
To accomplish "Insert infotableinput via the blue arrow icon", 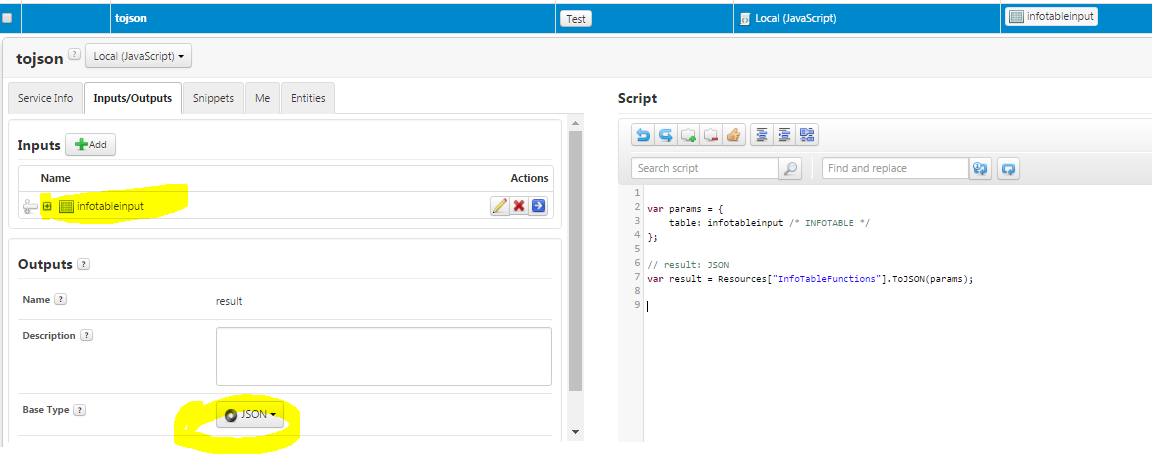I will [539, 206].
